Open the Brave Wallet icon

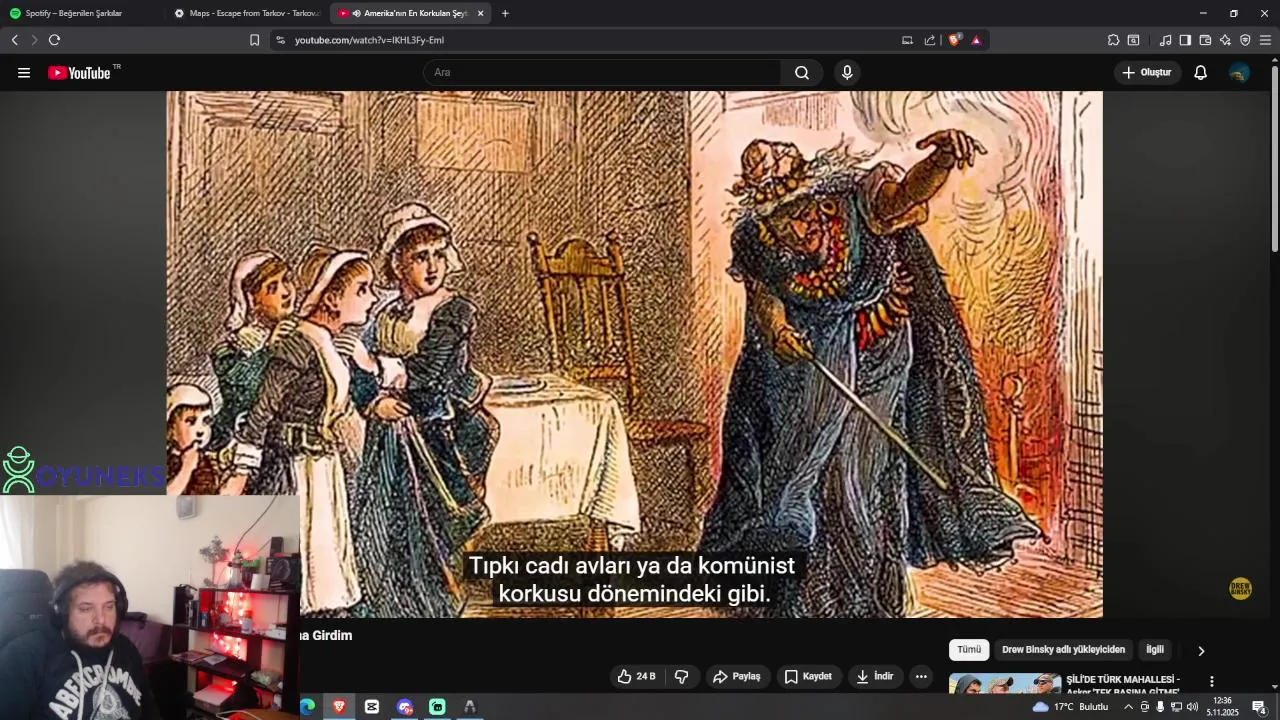coord(1205,40)
